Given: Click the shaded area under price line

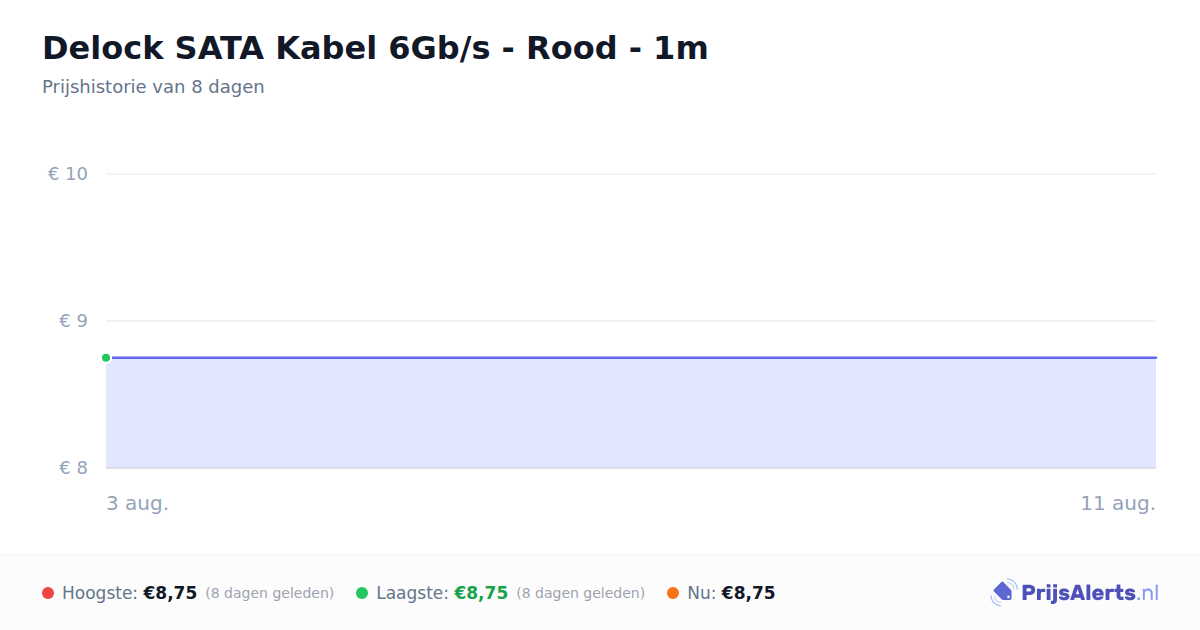Looking at the screenshot, I should (631, 413).
